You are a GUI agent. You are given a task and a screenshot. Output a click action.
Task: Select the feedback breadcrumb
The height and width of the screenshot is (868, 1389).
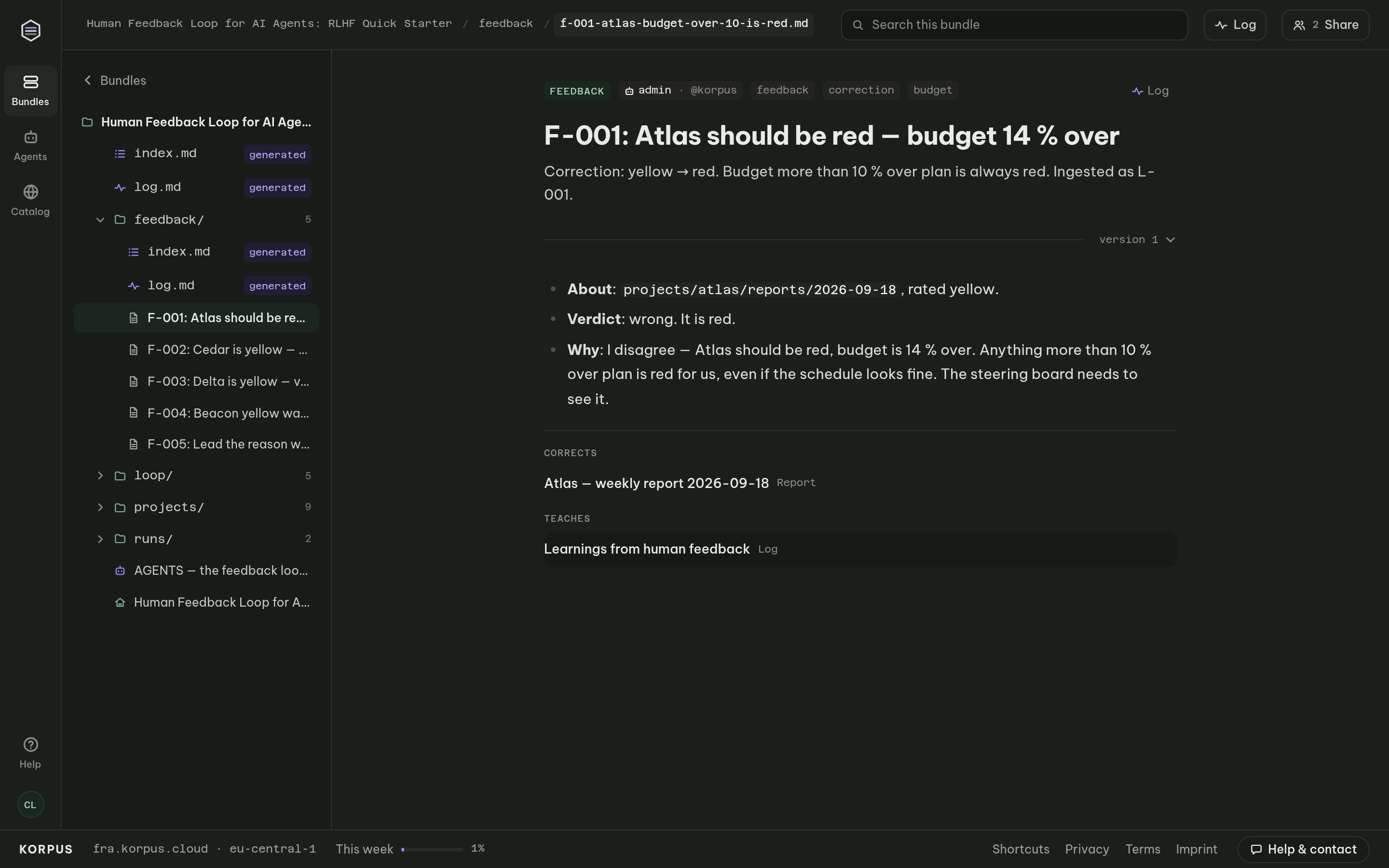505,24
